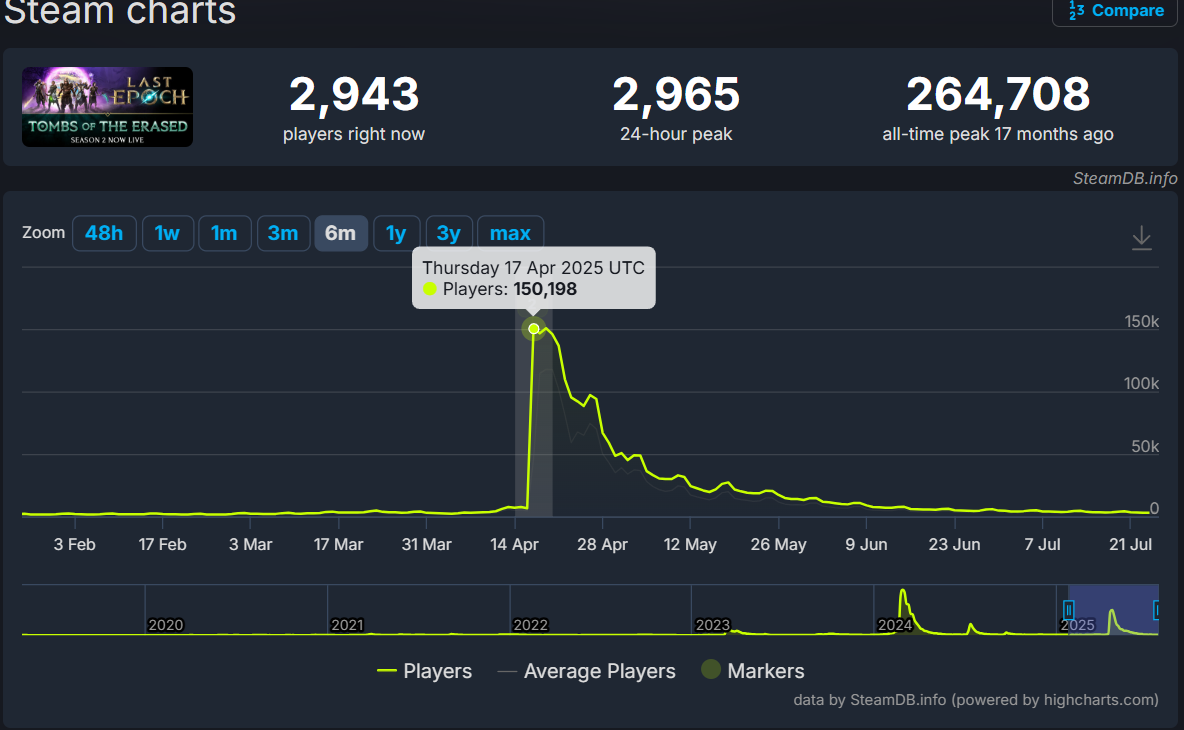Click the Steam charts heading
1184x730 pixels.
tap(120, 13)
